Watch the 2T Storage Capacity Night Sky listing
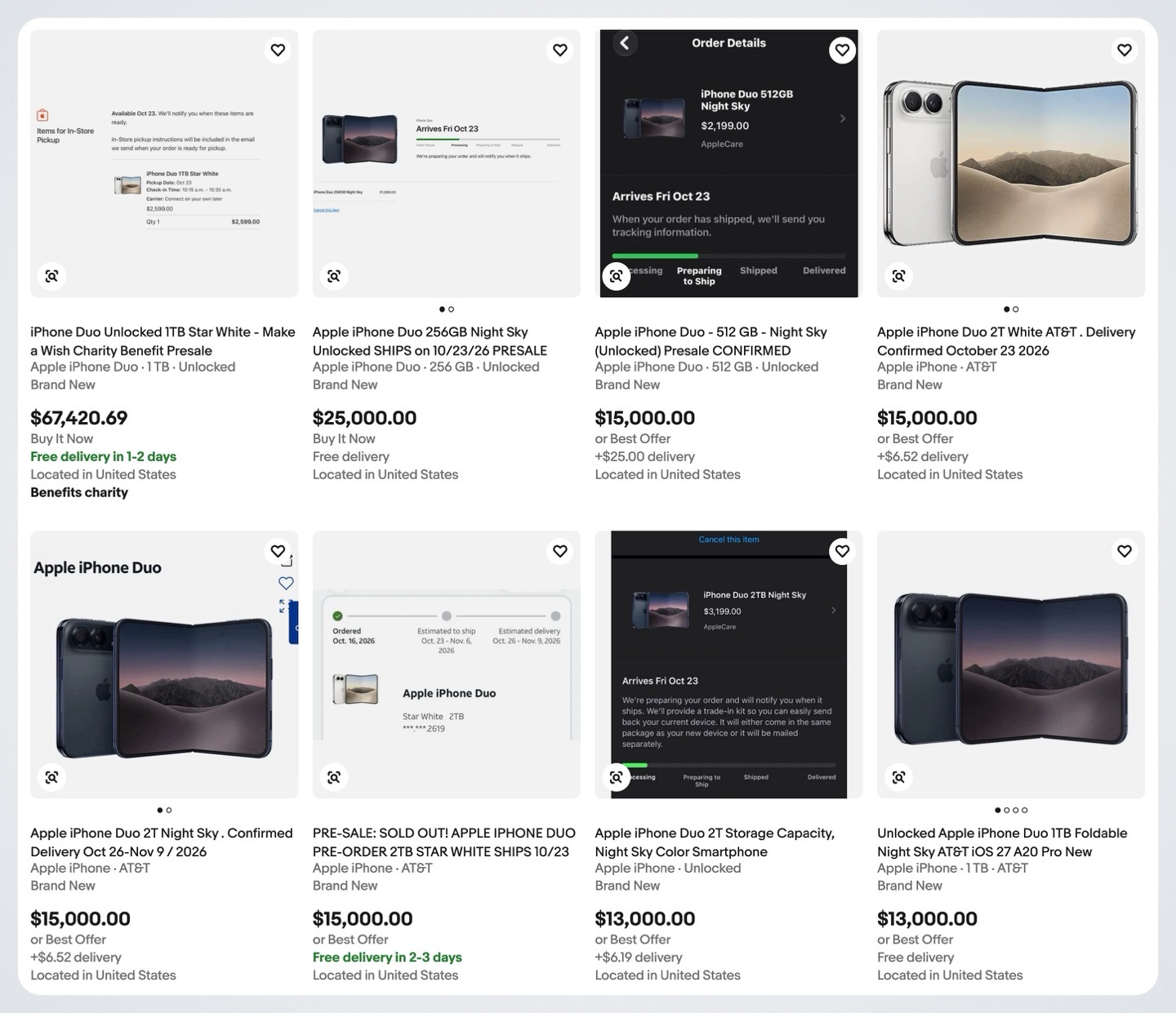 [x=842, y=552]
